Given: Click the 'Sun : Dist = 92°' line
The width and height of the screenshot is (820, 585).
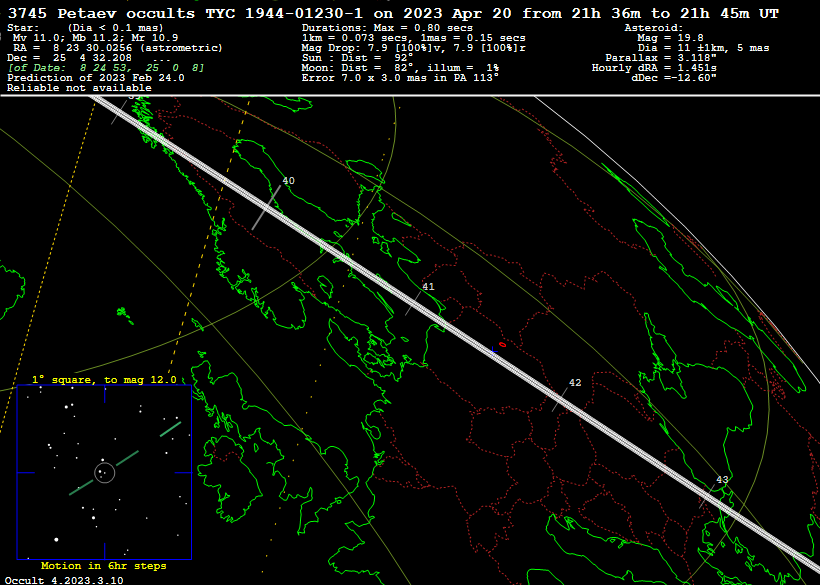Looking at the screenshot, I should [357, 58].
